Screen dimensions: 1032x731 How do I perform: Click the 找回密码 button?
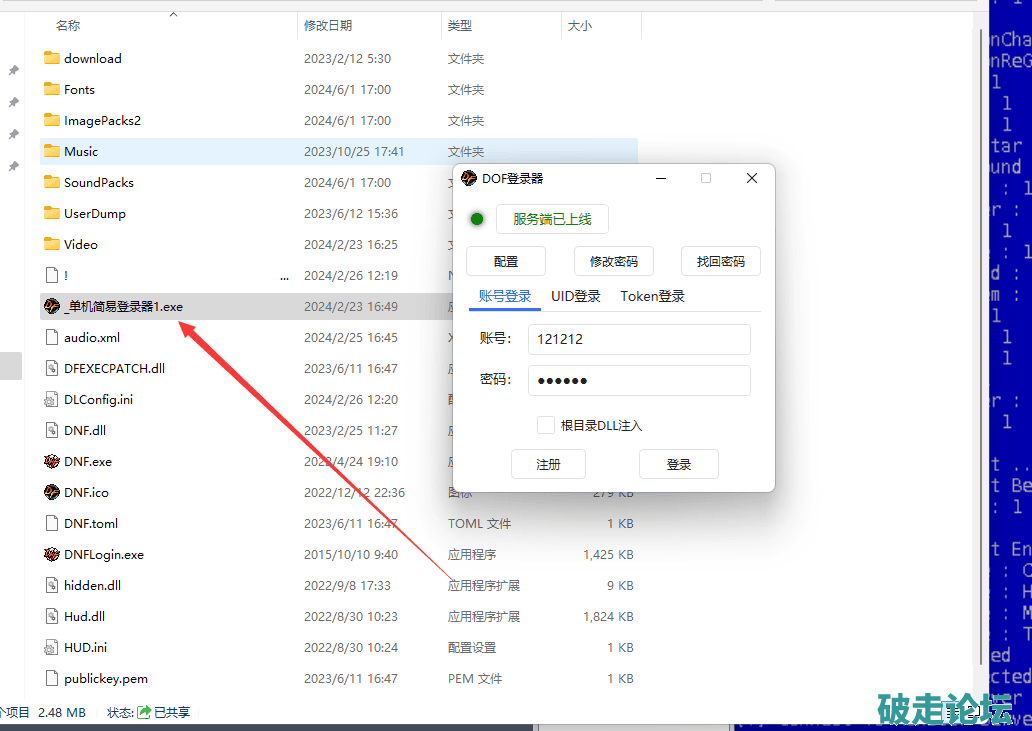pos(720,262)
